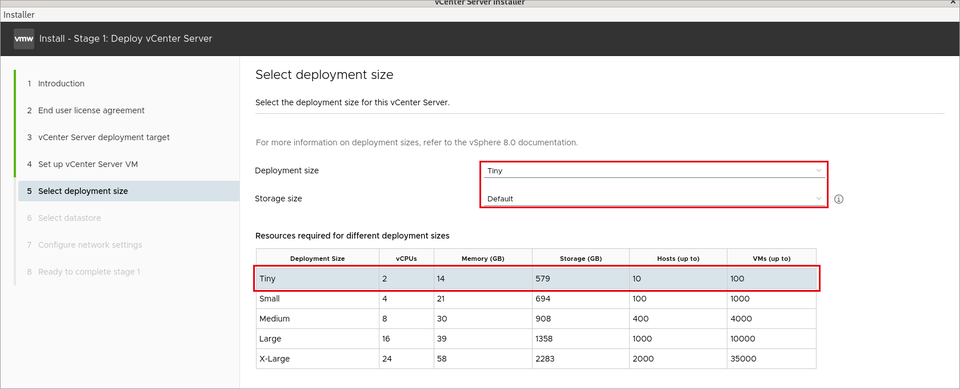Click the Hosts (up to) column header
Screen dimensions: 960x389
click(x=678, y=259)
